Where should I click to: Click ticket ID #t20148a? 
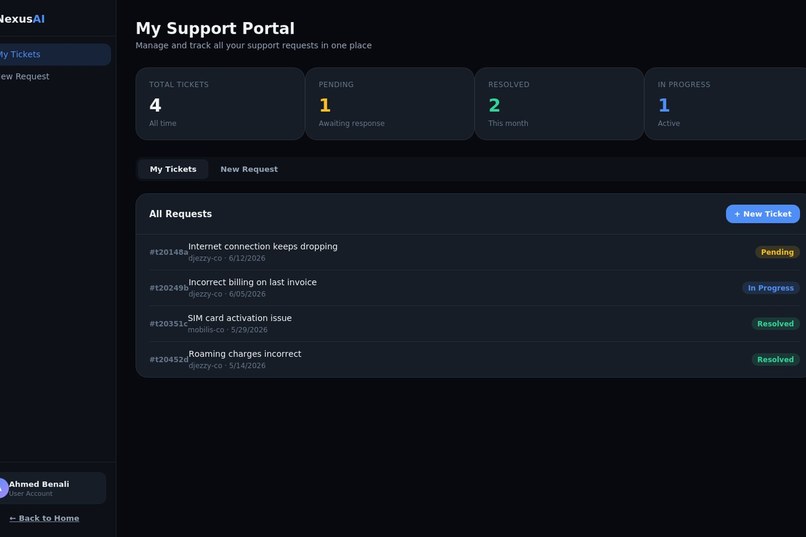coord(169,252)
